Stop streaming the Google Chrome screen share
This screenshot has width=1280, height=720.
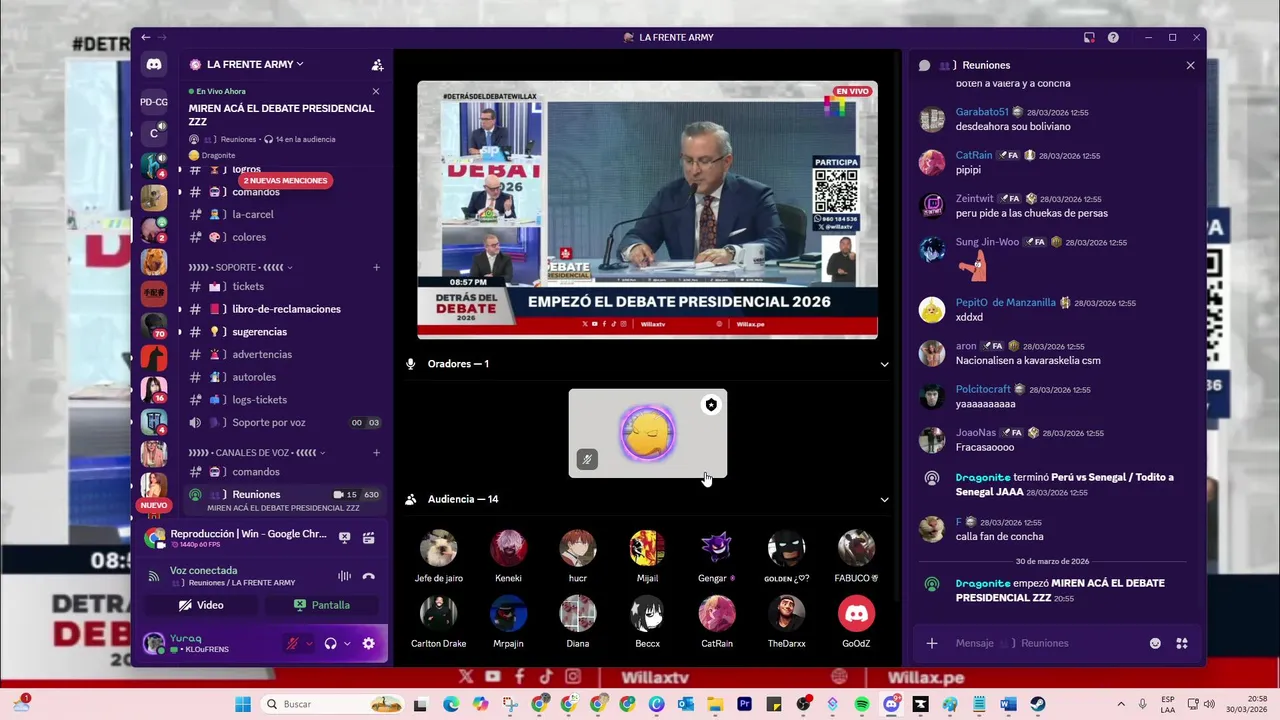[345, 537]
